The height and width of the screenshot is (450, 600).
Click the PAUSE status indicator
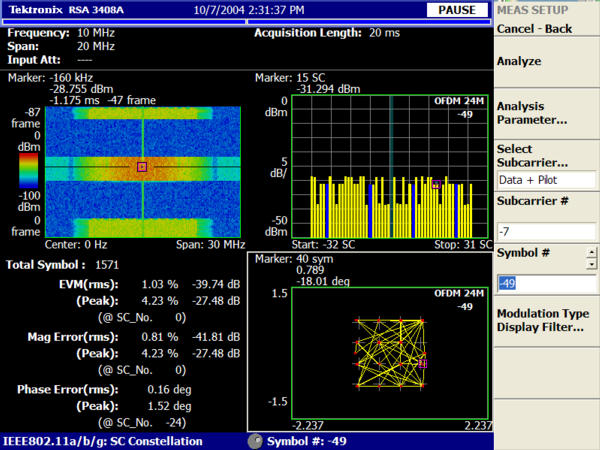456,10
